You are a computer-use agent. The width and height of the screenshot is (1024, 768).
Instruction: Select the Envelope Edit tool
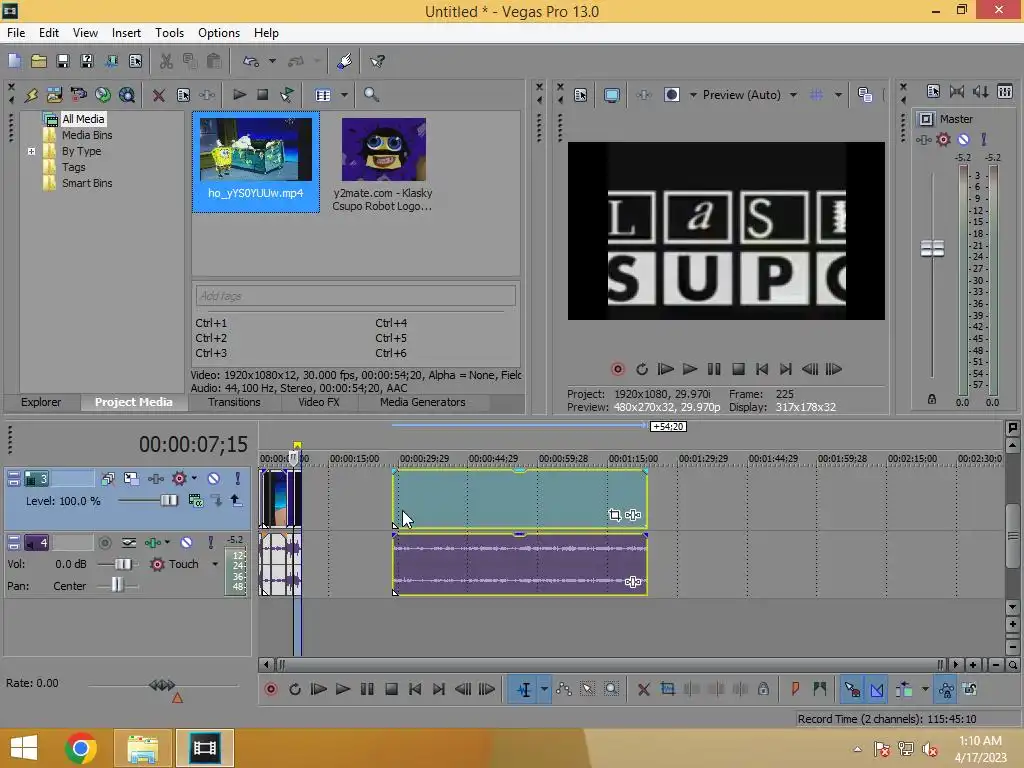(564, 689)
